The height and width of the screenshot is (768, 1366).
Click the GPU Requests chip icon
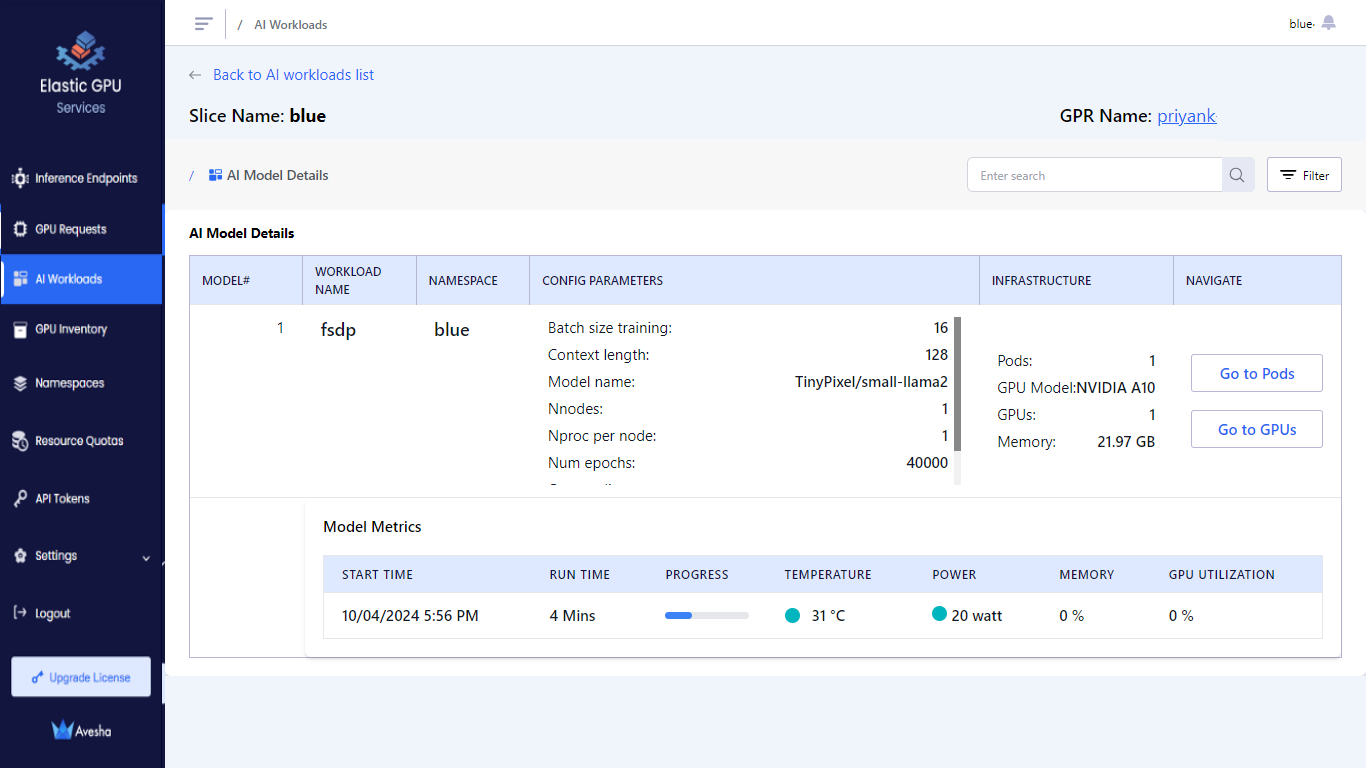(20, 229)
